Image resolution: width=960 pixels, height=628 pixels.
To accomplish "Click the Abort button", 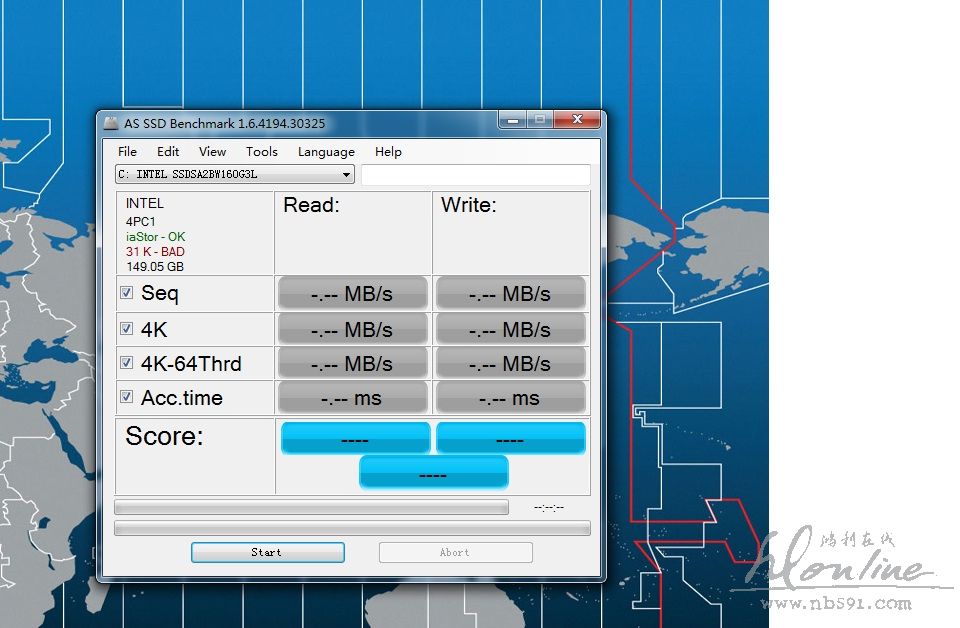I will [x=455, y=552].
